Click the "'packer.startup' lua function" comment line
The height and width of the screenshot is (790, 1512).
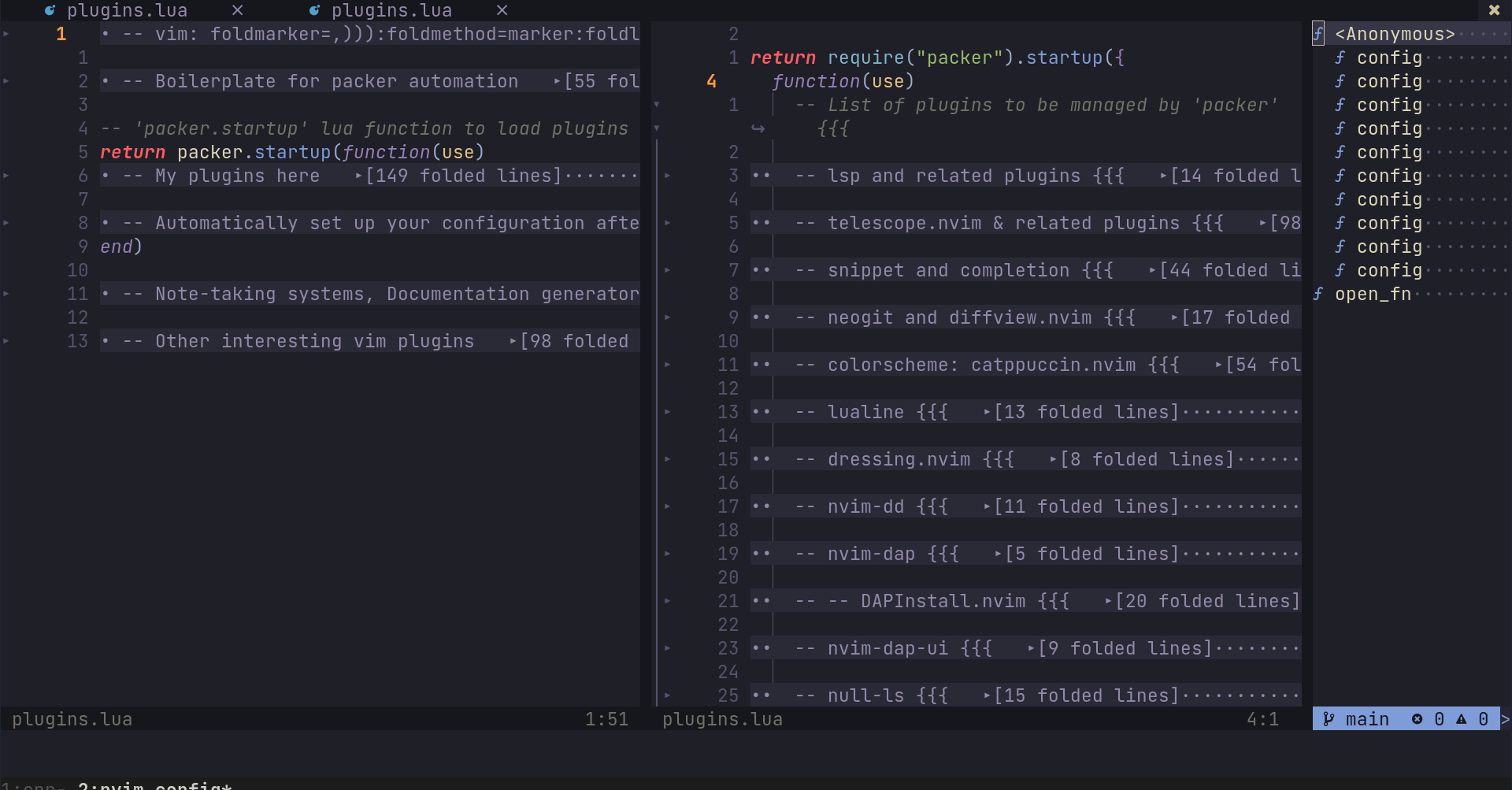coord(364,128)
